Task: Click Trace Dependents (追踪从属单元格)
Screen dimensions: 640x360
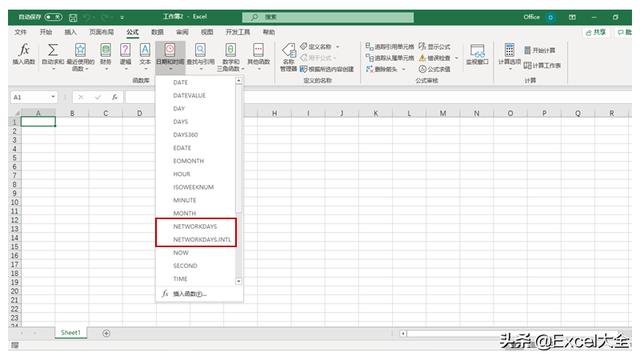Action: (x=389, y=58)
